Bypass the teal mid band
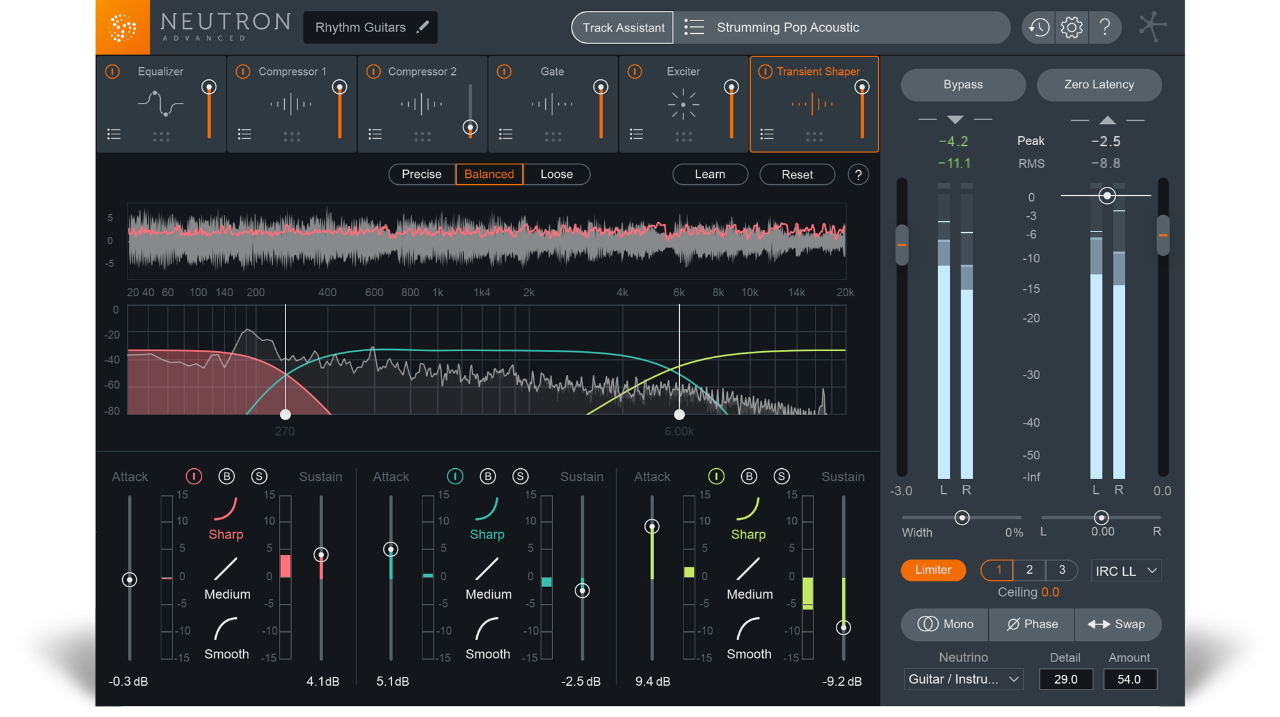Image resolution: width=1280 pixels, height=717 pixels. click(x=488, y=476)
